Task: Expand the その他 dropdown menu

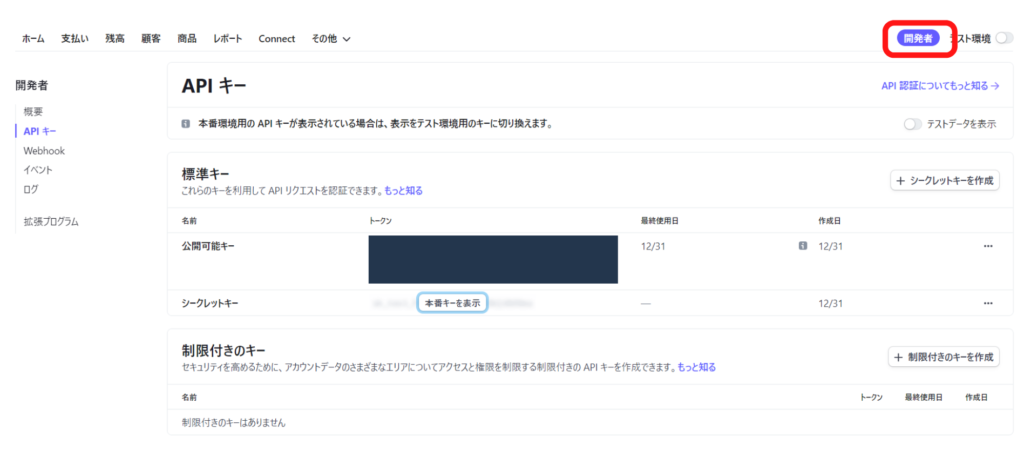Action: pos(331,39)
